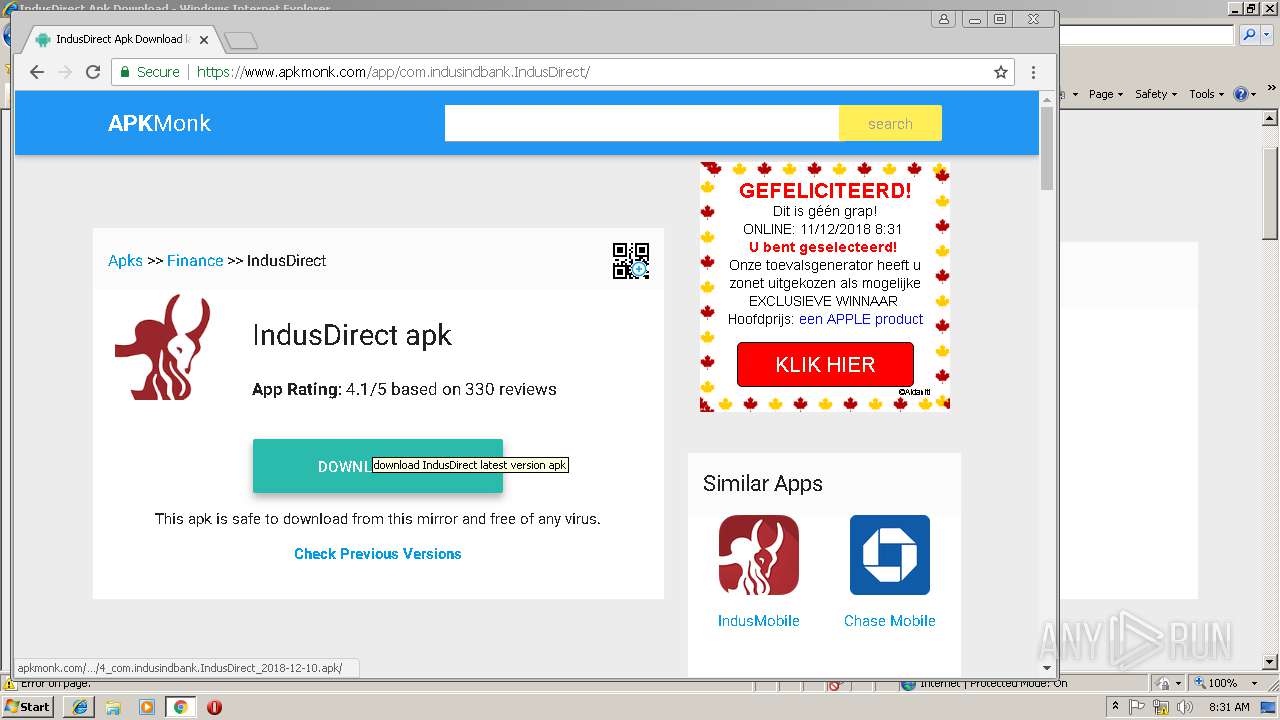Click the IndusDirect apk heading
Viewport: 1280px width, 720px height.
pos(352,335)
